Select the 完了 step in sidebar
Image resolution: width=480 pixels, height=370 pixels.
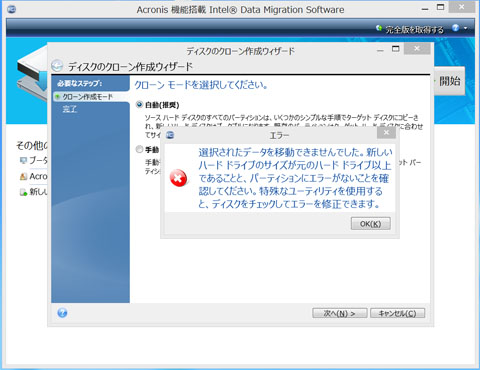[x=70, y=109]
